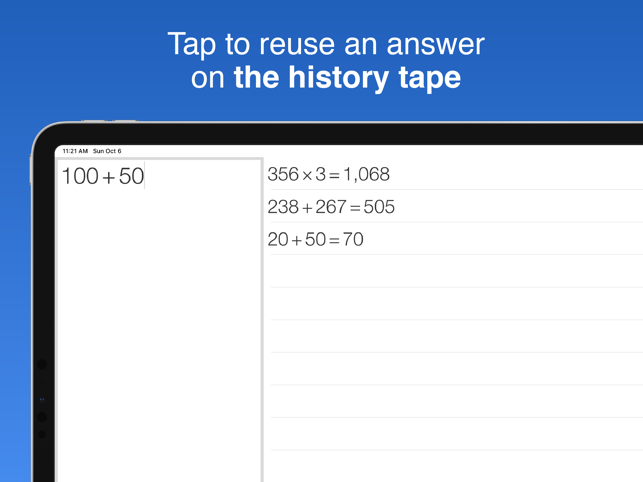
Task: Click the bold "the history tape" headline
Action: pos(347,77)
